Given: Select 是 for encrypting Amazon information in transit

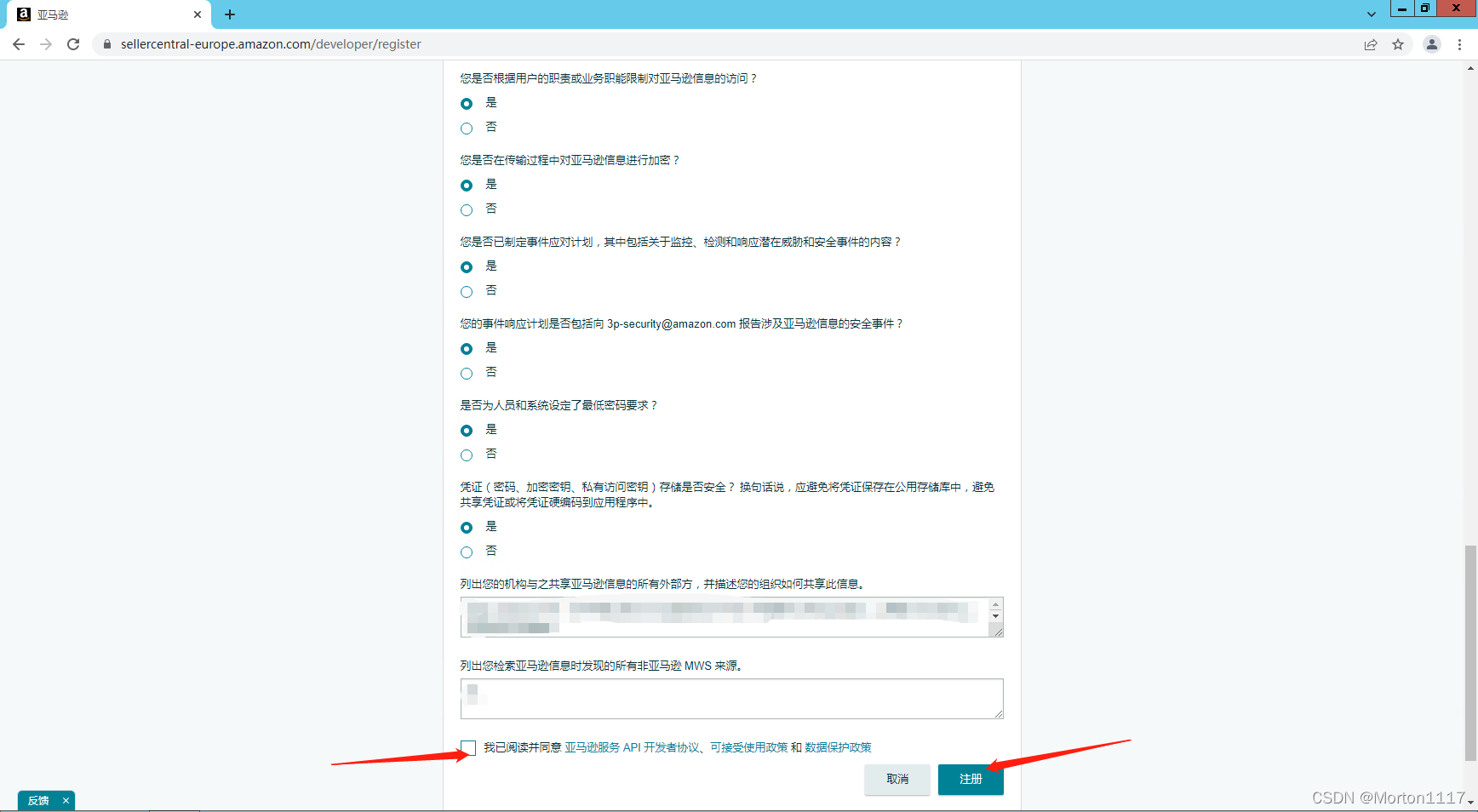Looking at the screenshot, I should tap(467, 186).
